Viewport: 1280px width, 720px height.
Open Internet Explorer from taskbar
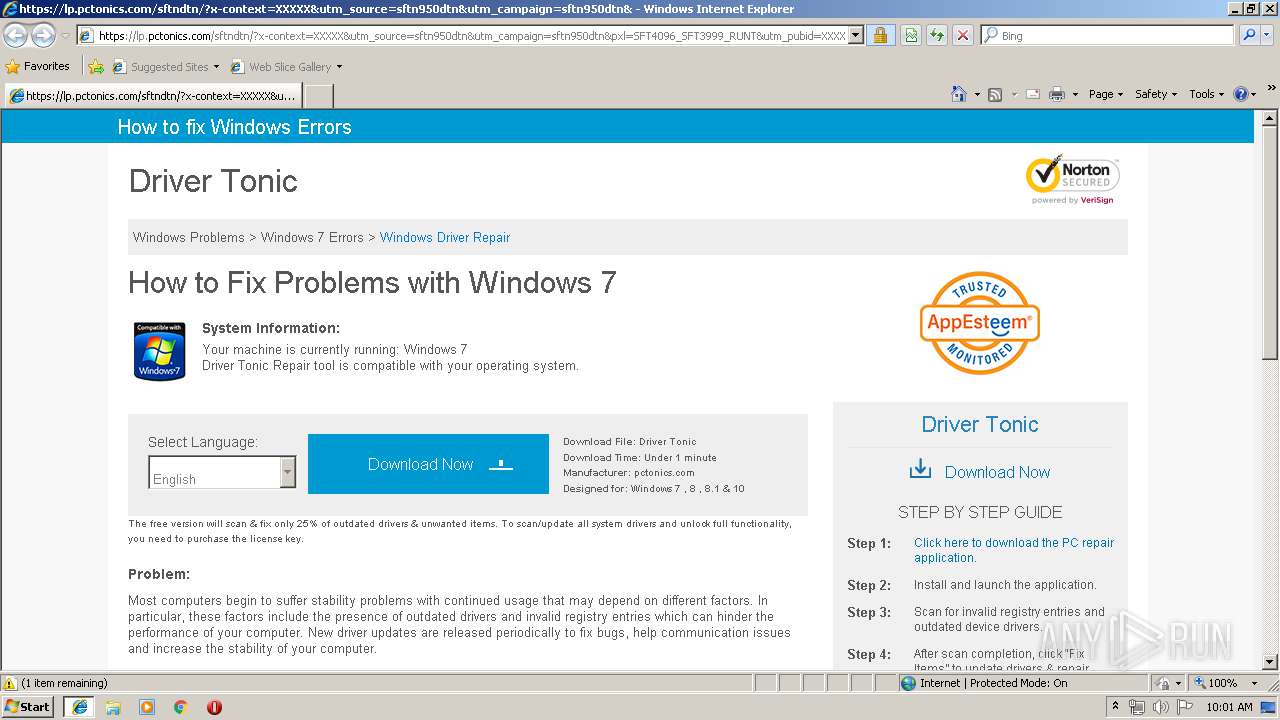[x=80, y=707]
